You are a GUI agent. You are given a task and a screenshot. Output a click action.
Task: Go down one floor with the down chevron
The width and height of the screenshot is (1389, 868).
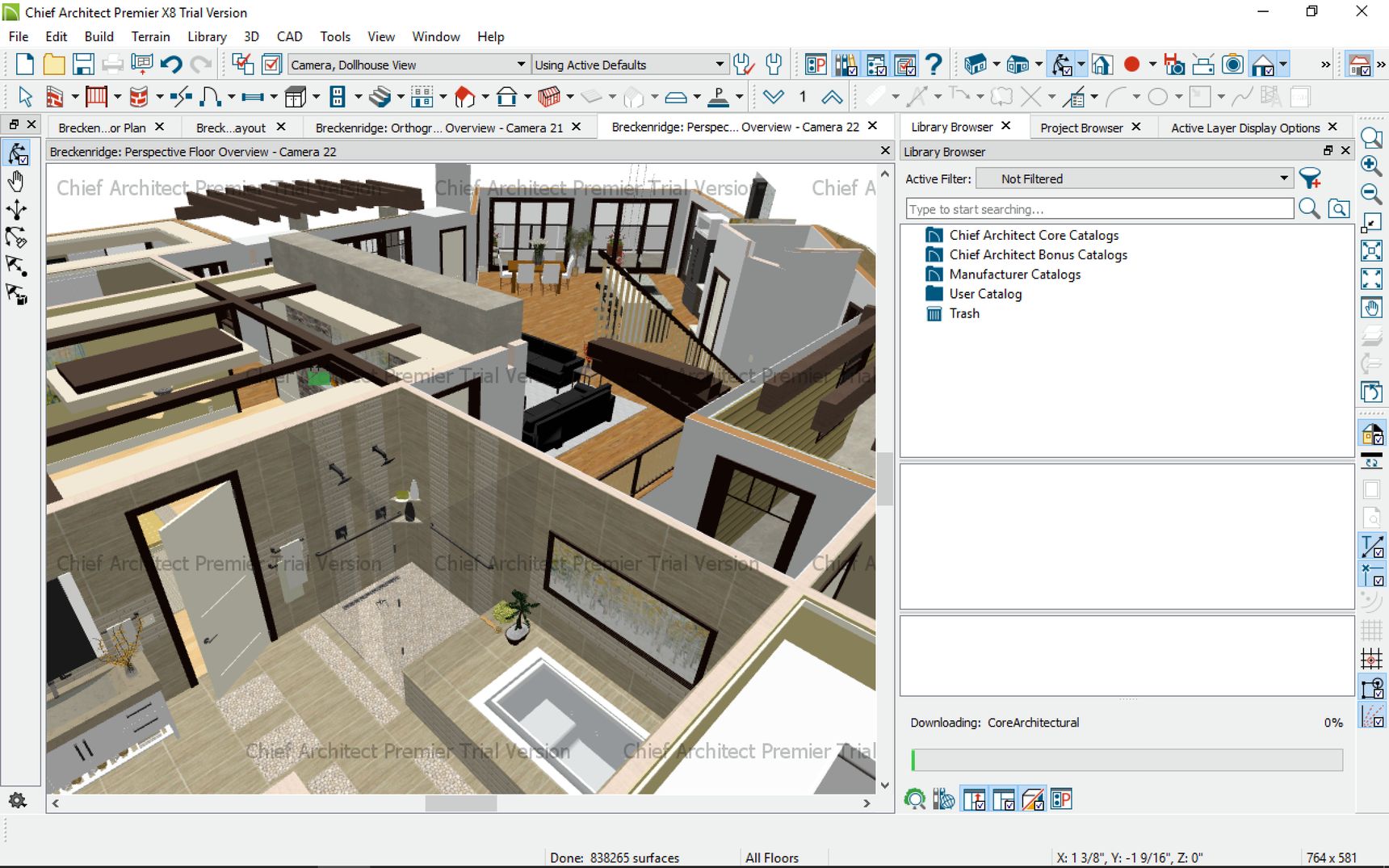click(774, 98)
